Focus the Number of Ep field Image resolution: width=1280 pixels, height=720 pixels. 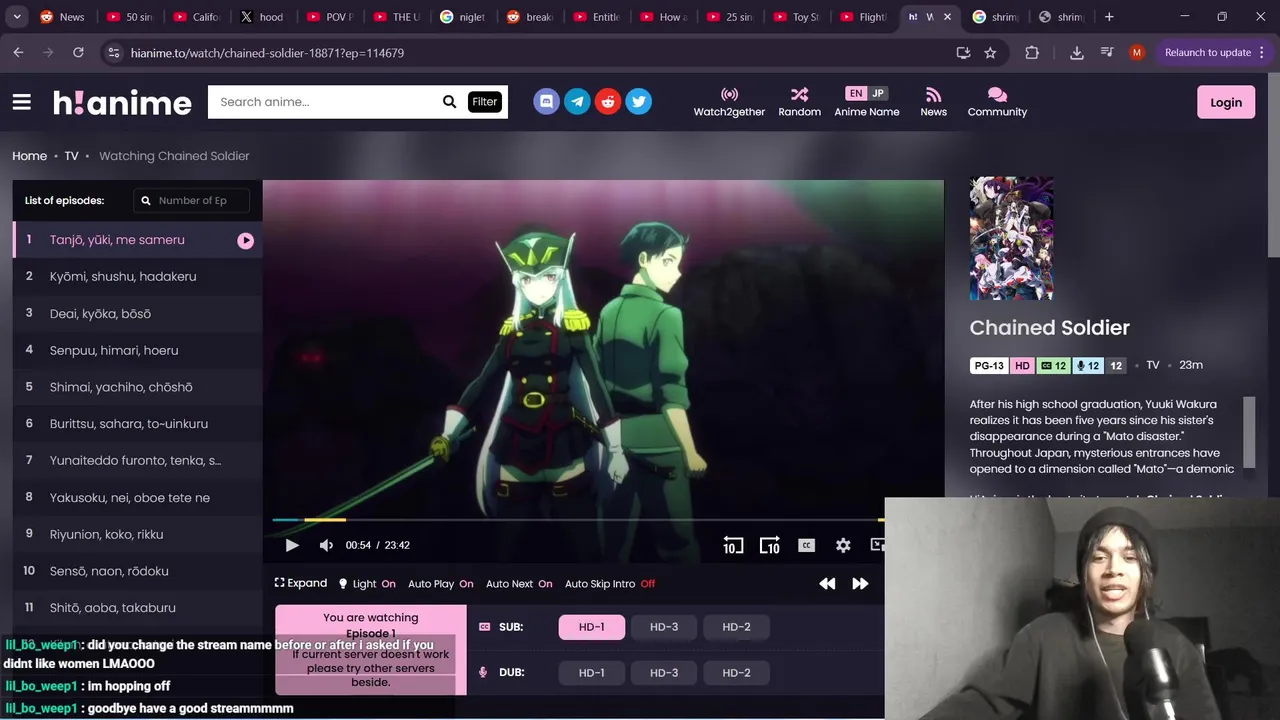click(x=191, y=200)
